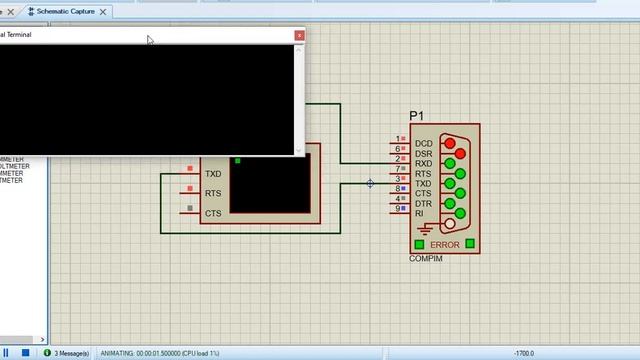Click the RTS pin label on COMPIM

click(423, 174)
